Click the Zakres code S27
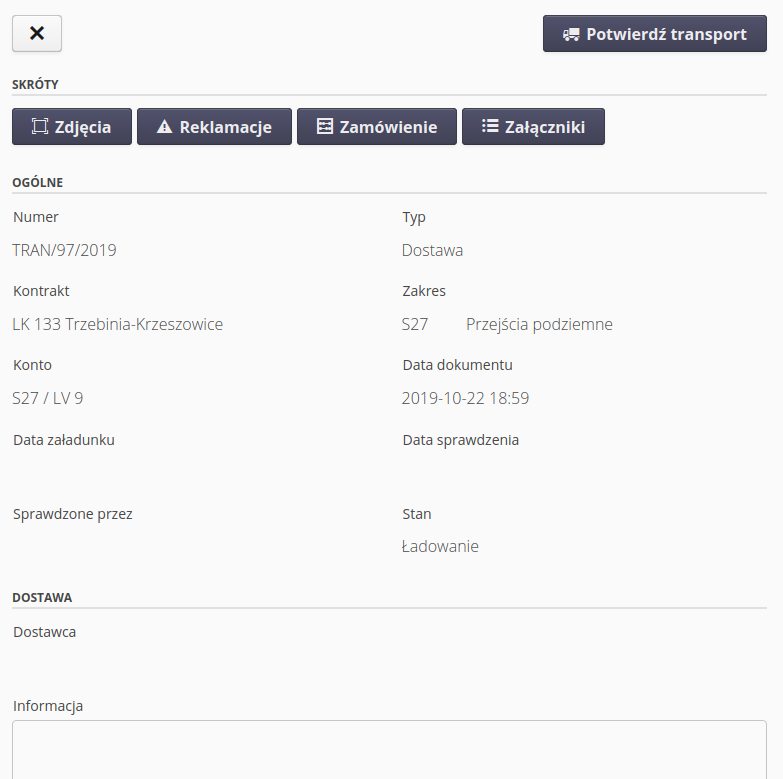The image size is (783, 779). [415, 324]
